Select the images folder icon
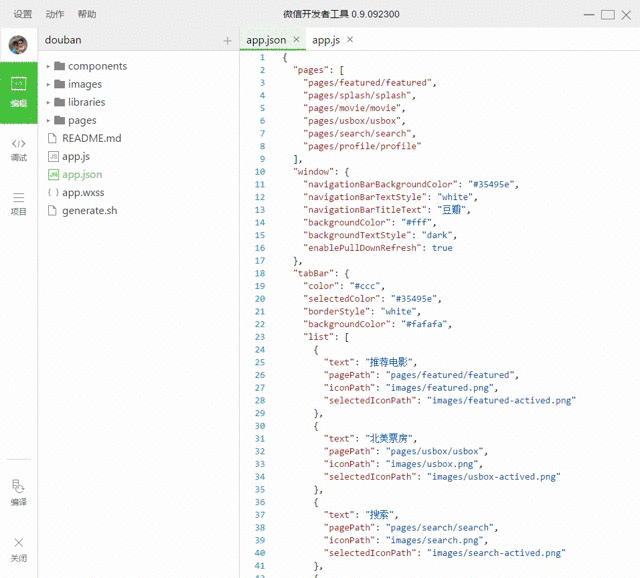The image size is (640, 578). click(x=60, y=84)
